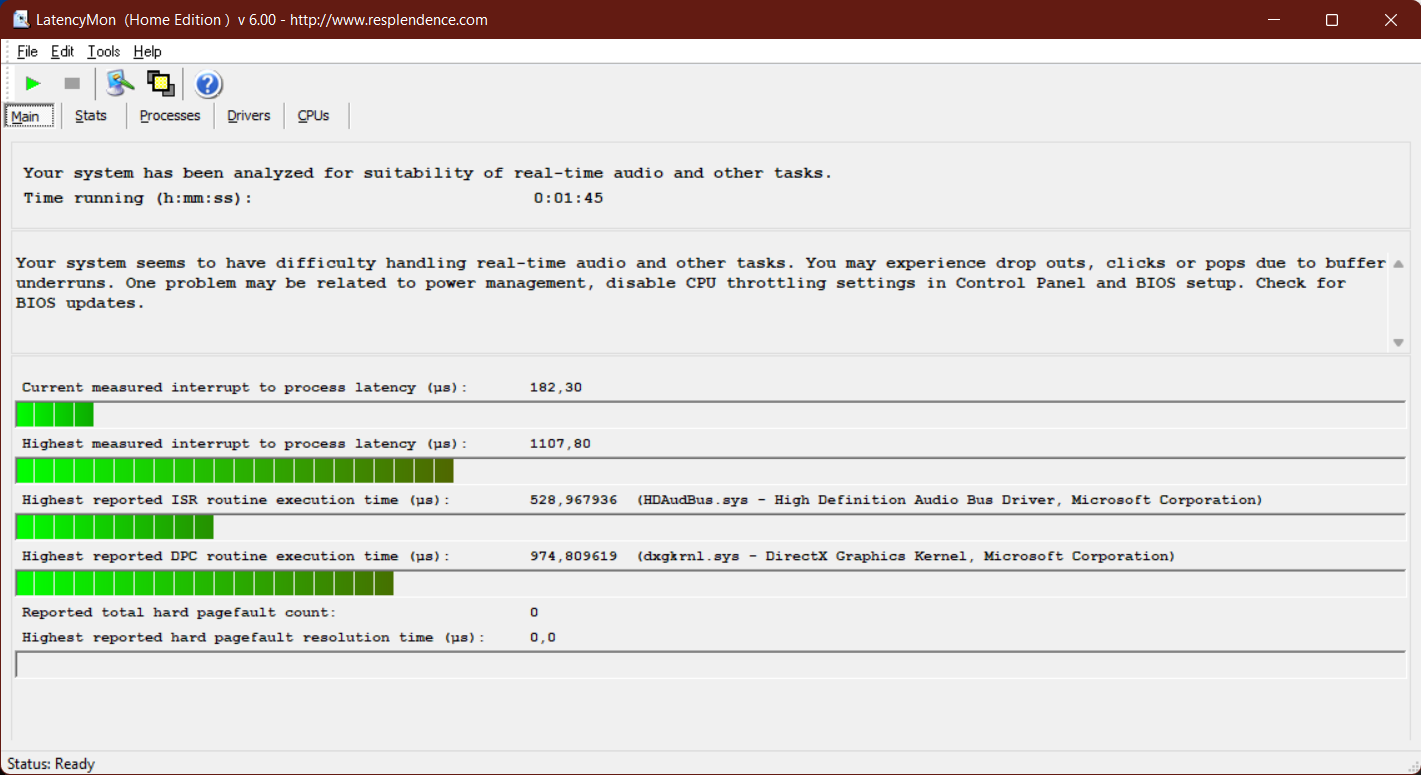Switch to the Drivers tab
Viewport: 1421px width, 775px height.
tap(249, 116)
